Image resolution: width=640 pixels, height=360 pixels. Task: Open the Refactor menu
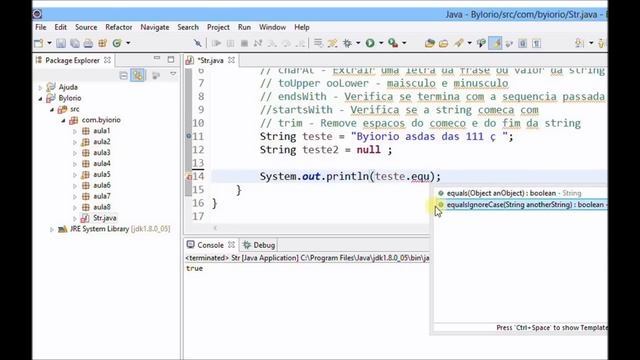pyautogui.click(x=119, y=27)
